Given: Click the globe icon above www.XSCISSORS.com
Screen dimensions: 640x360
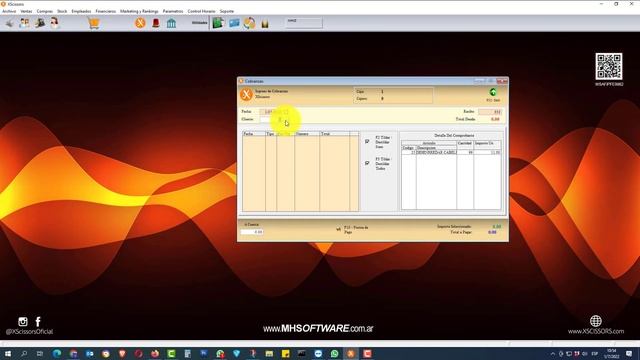Looking at the screenshot, I should click(596, 321).
